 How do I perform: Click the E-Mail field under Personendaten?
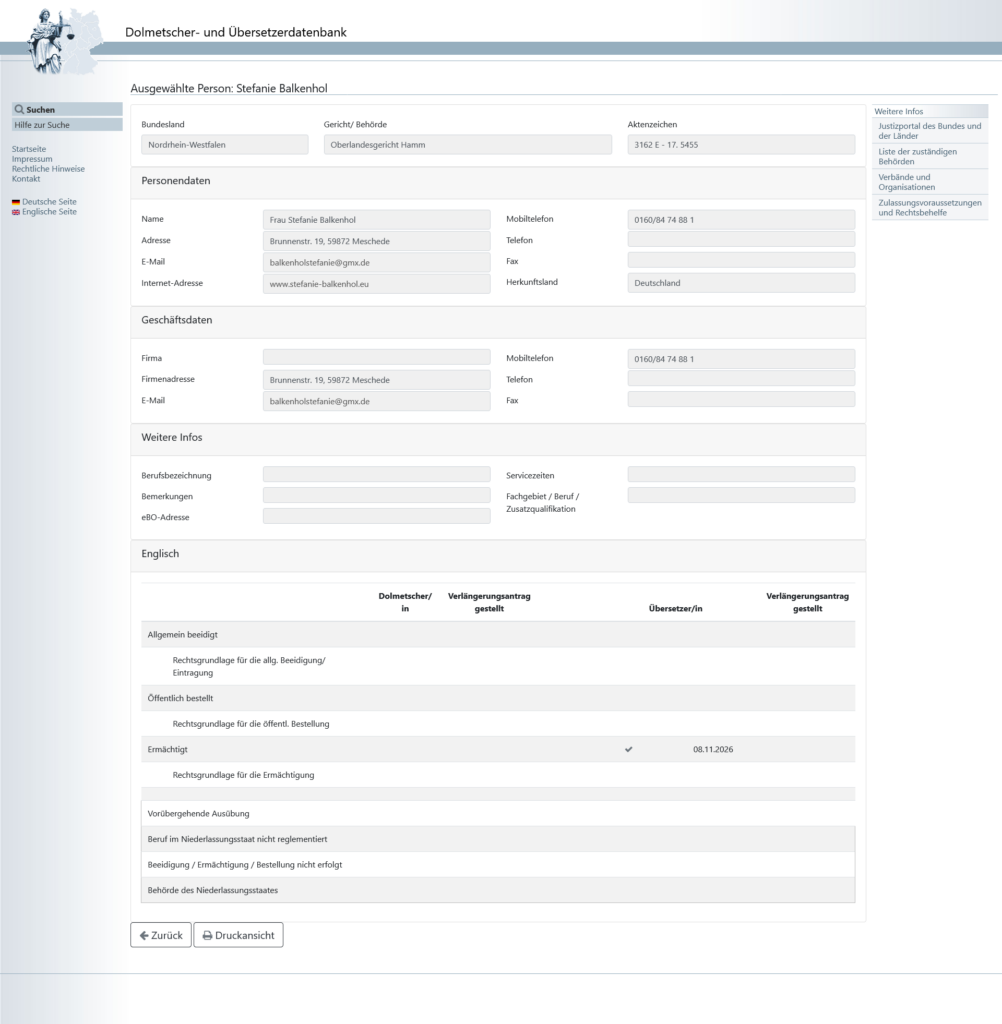tap(377, 263)
